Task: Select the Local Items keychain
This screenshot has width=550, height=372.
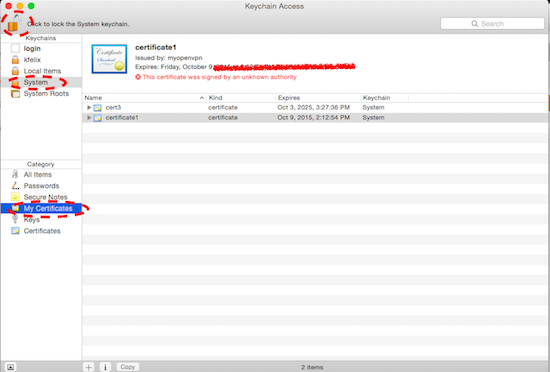Action: [41, 71]
